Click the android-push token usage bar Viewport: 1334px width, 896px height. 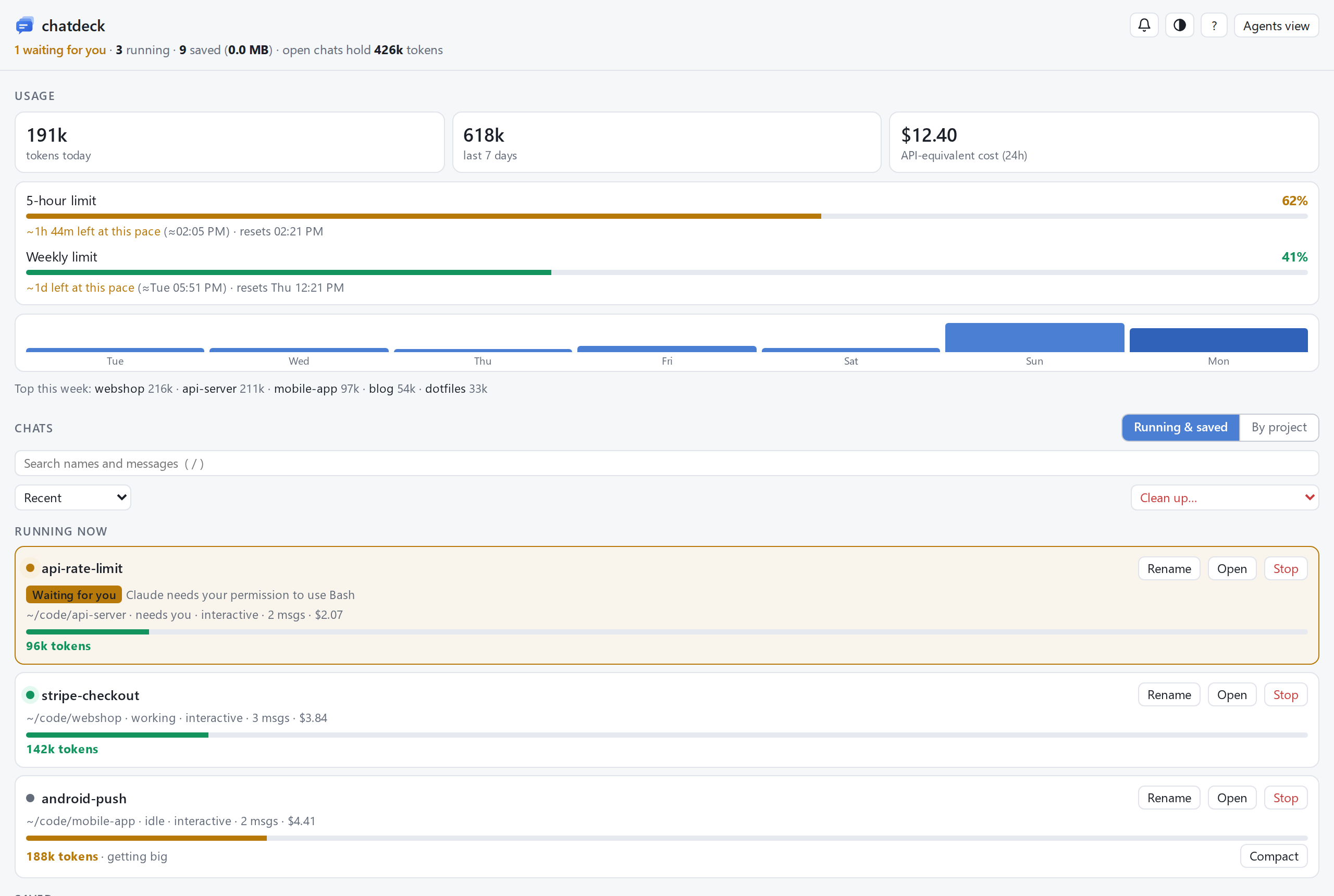coord(666,838)
